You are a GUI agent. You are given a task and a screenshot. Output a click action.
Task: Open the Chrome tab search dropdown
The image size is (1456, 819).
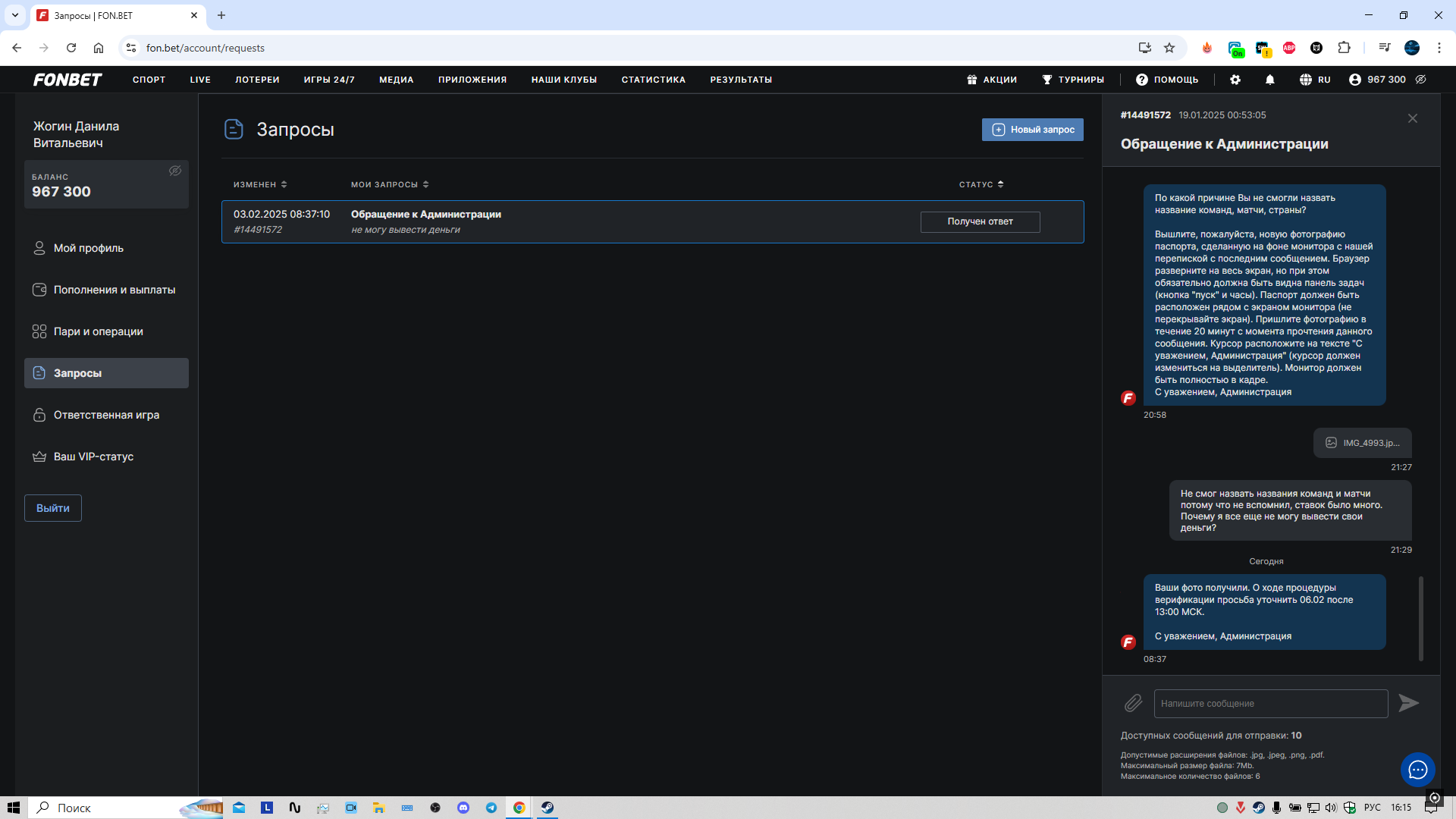tap(14, 15)
